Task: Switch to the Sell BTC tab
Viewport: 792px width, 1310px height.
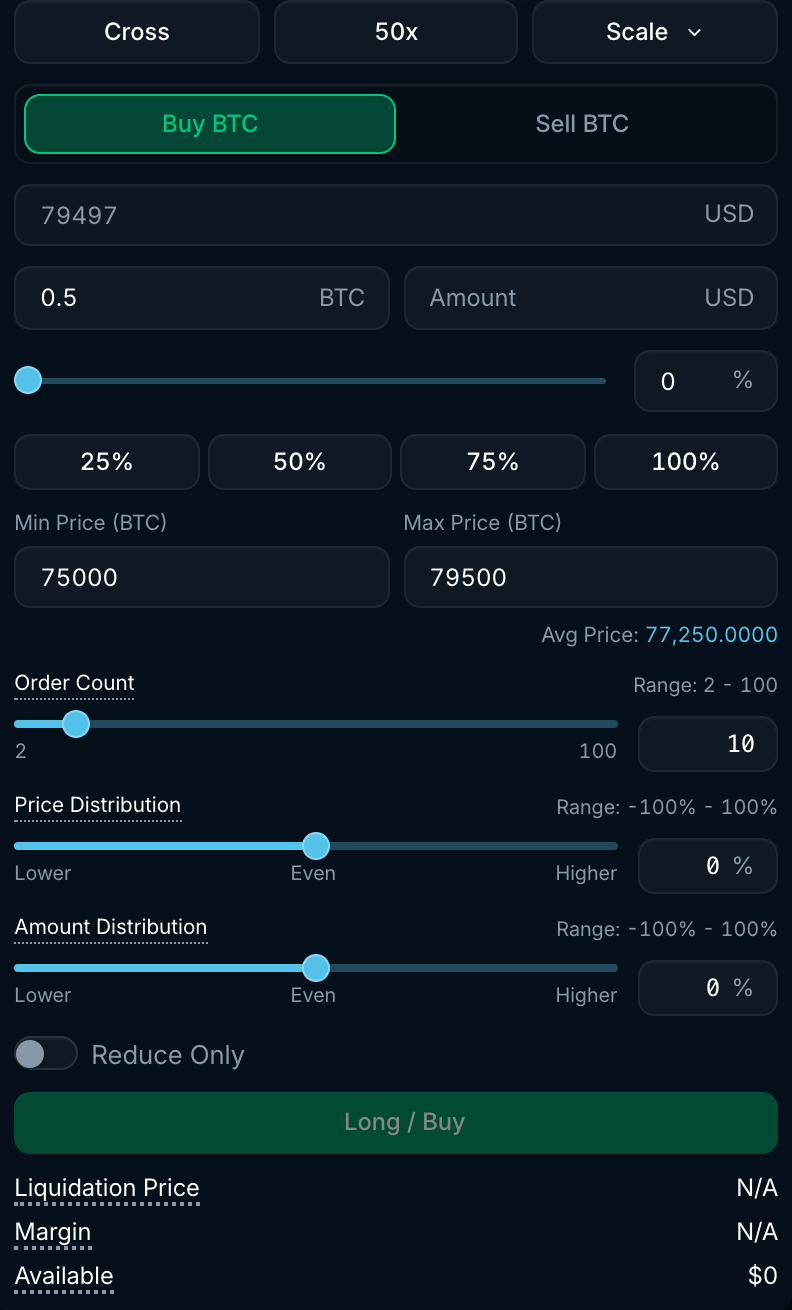Action: coord(582,124)
